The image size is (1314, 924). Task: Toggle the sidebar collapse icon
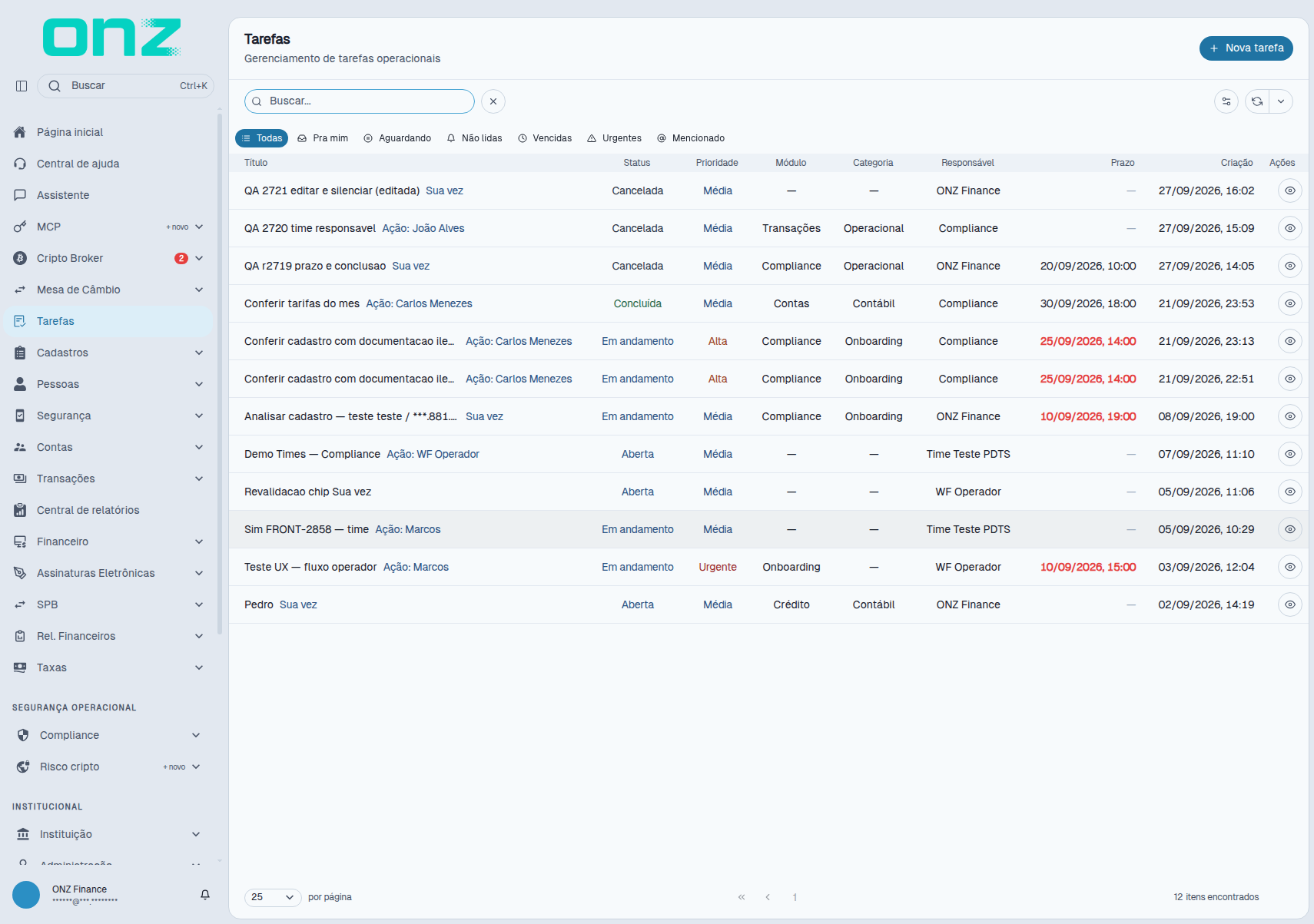click(x=22, y=86)
